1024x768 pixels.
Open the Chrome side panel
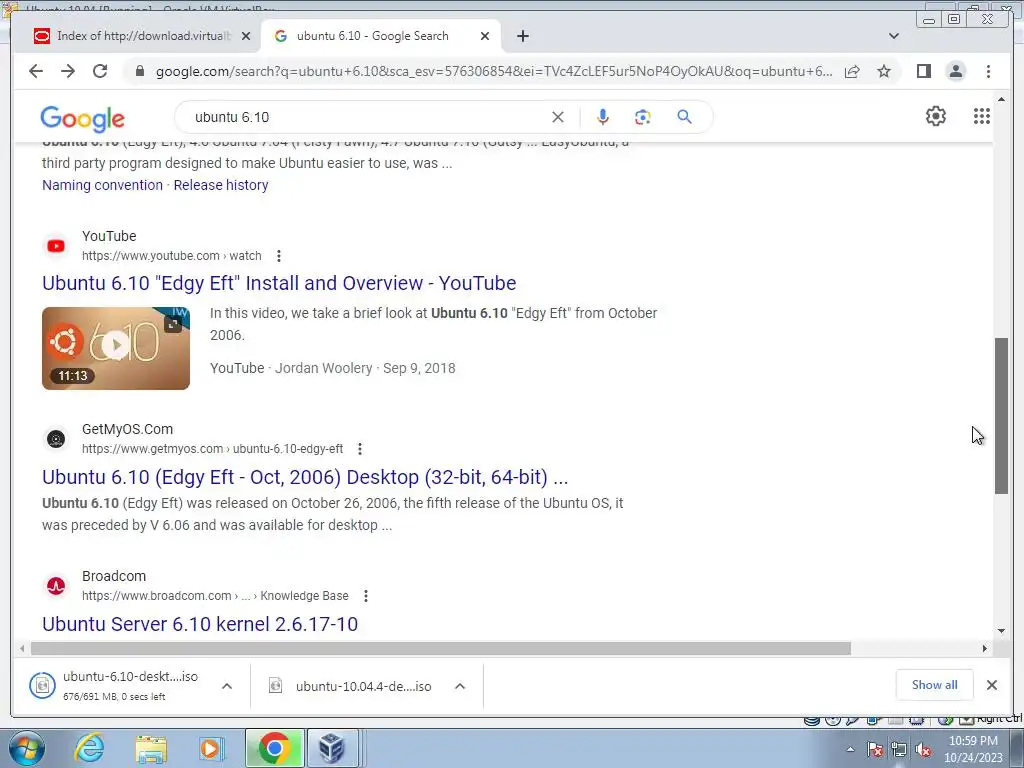click(x=923, y=71)
